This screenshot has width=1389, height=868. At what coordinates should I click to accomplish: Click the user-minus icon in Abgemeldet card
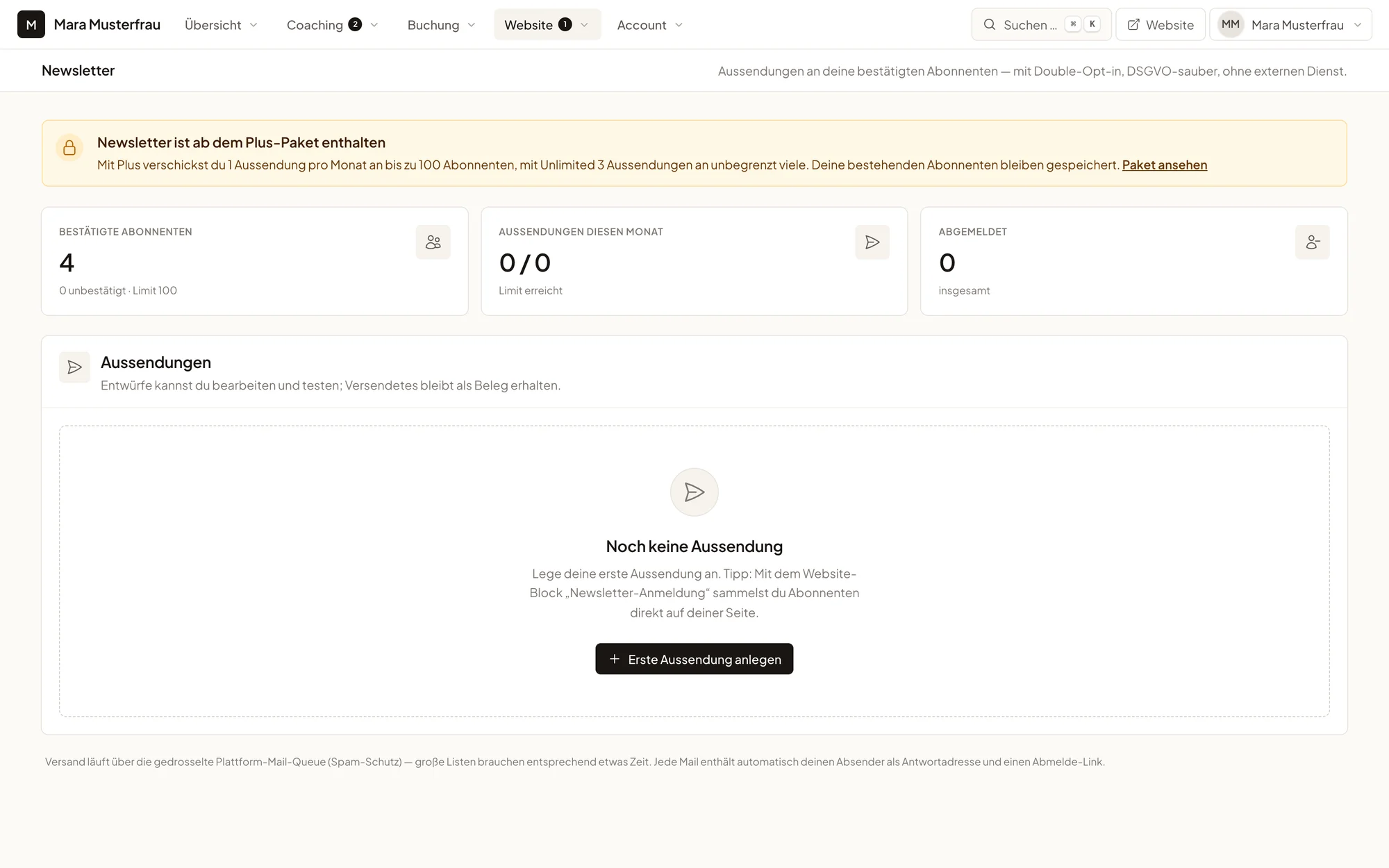[1313, 242]
